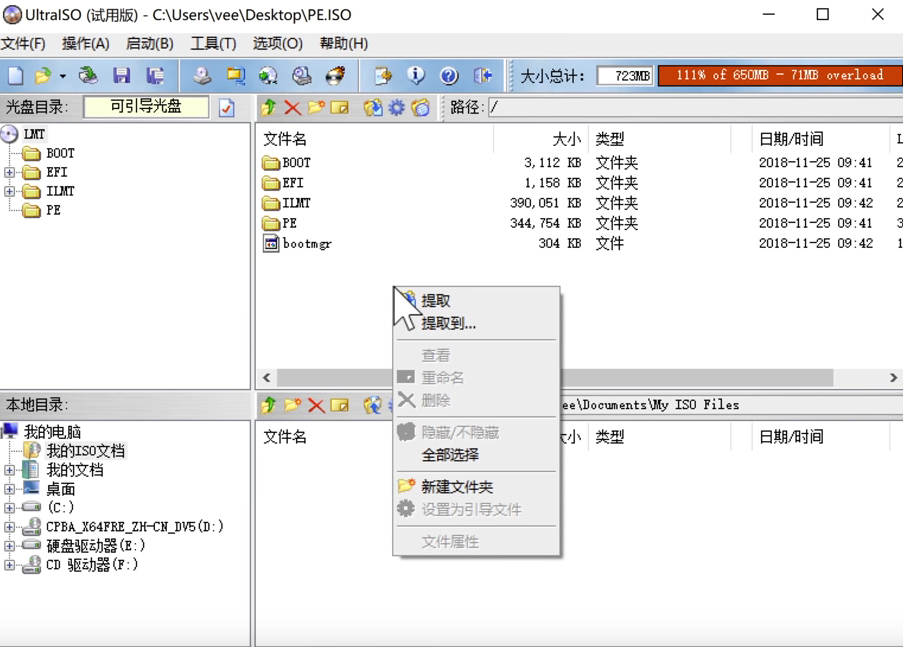Image resolution: width=903 pixels, height=647 pixels.
Task: Expand the CPBA_X64FRE_ZH-CN_DV5(D:) drive node
Action: click(9, 527)
